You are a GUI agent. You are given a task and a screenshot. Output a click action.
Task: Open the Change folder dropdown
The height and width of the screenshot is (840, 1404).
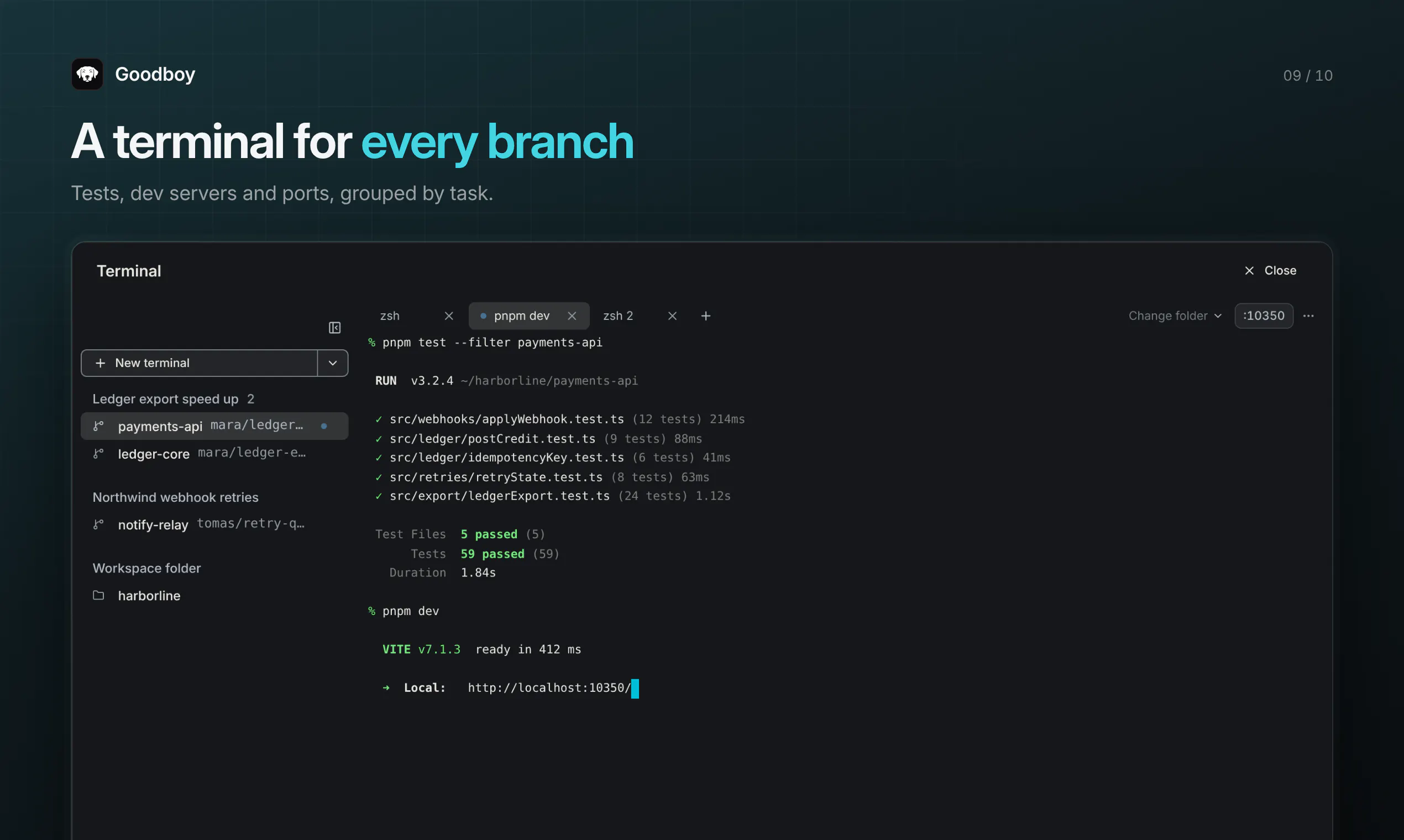tap(1175, 316)
